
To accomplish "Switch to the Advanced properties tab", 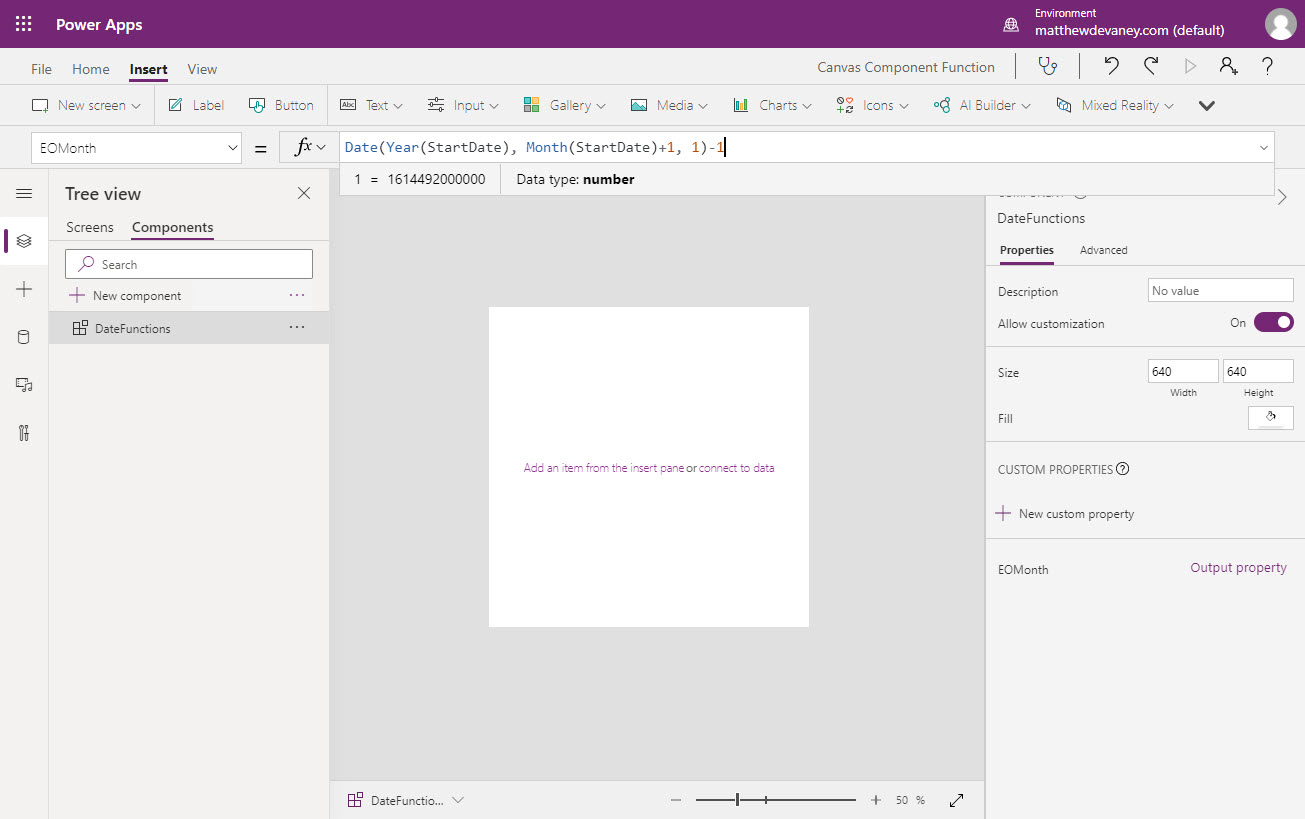I will pos(1103,250).
